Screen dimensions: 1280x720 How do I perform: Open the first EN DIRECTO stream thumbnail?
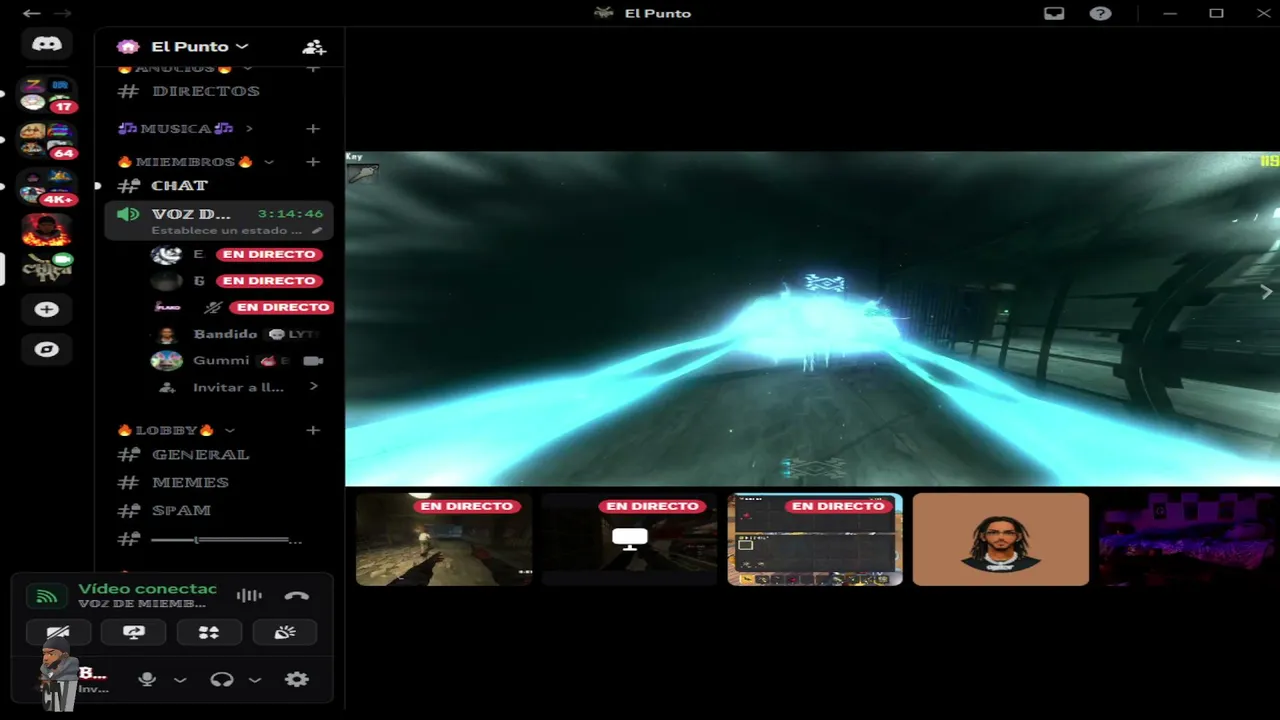point(444,539)
